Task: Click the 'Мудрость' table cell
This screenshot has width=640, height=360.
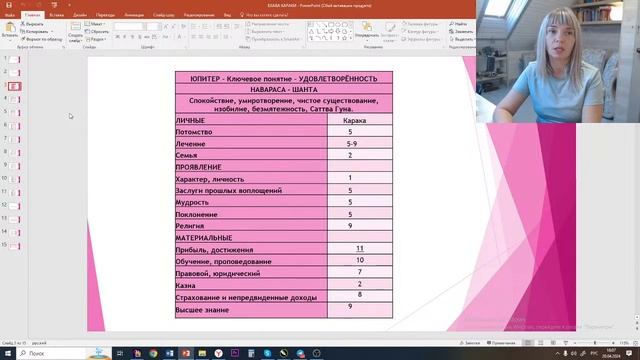Action: point(251,202)
